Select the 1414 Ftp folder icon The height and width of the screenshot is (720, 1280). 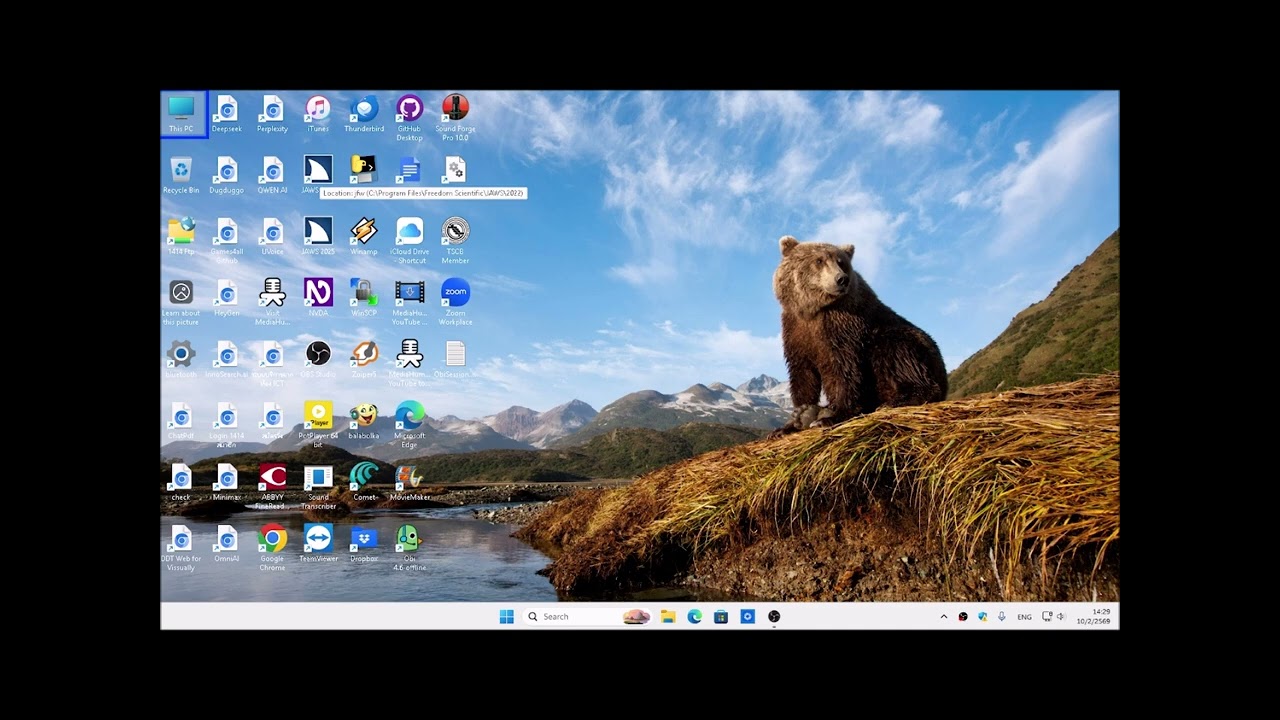[181, 236]
